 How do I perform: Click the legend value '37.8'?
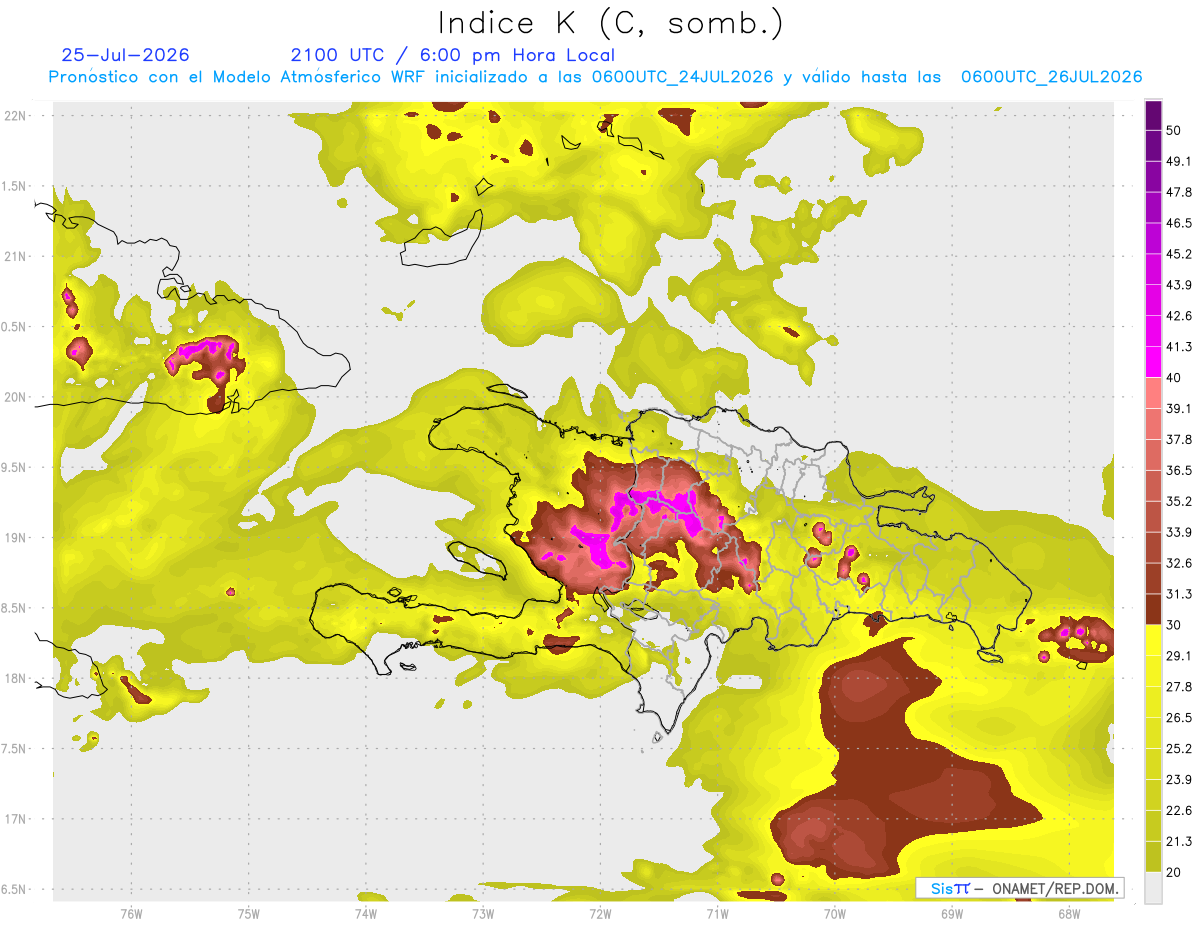(x=1179, y=439)
